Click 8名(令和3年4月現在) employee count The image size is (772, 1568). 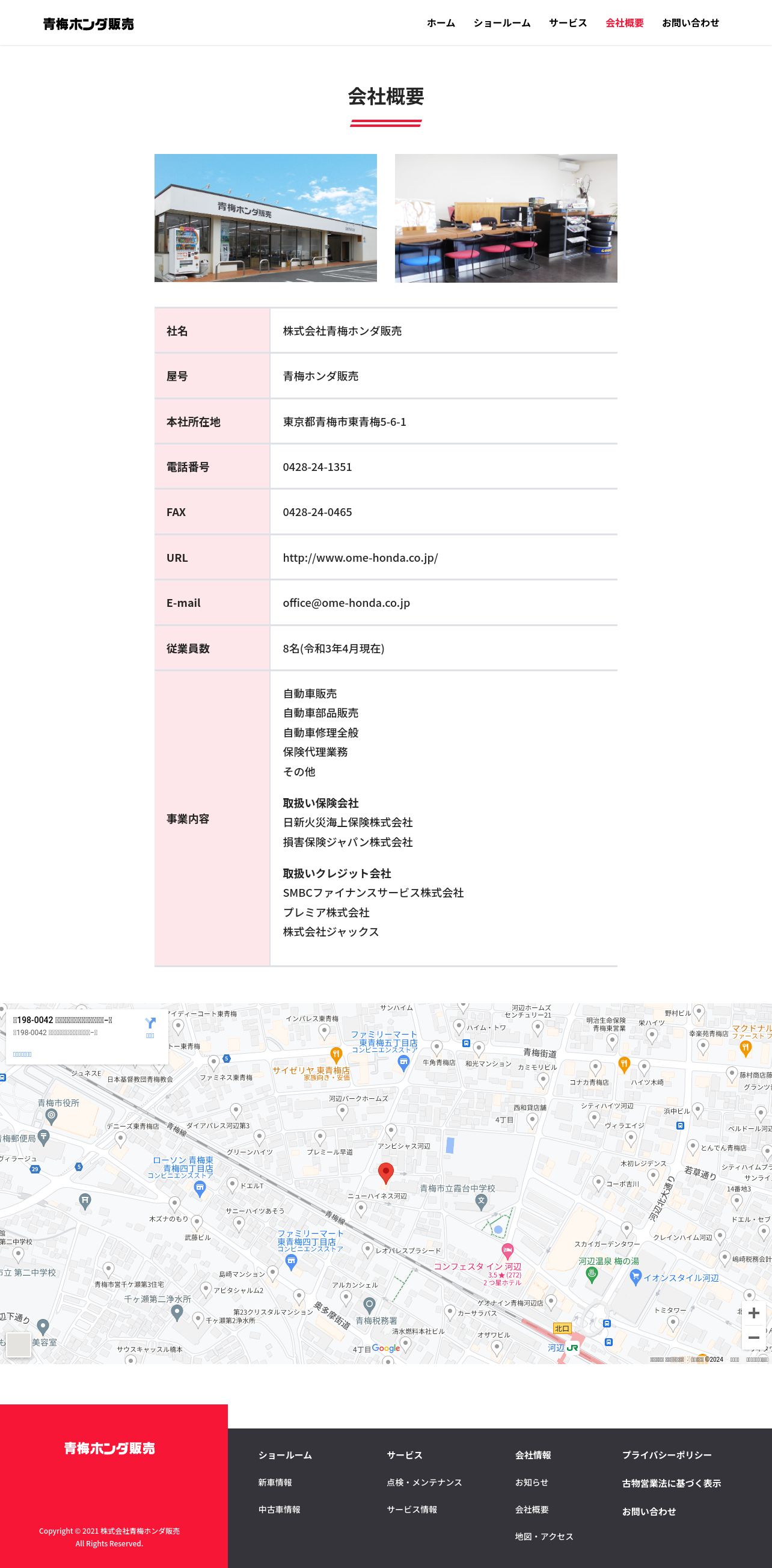(333, 648)
